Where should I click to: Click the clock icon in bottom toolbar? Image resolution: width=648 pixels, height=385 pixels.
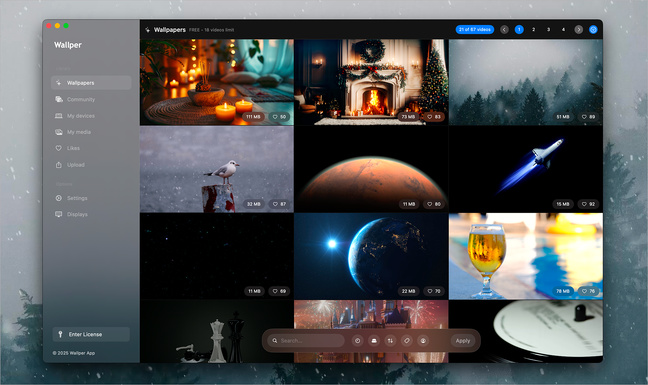tap(357, 341)
